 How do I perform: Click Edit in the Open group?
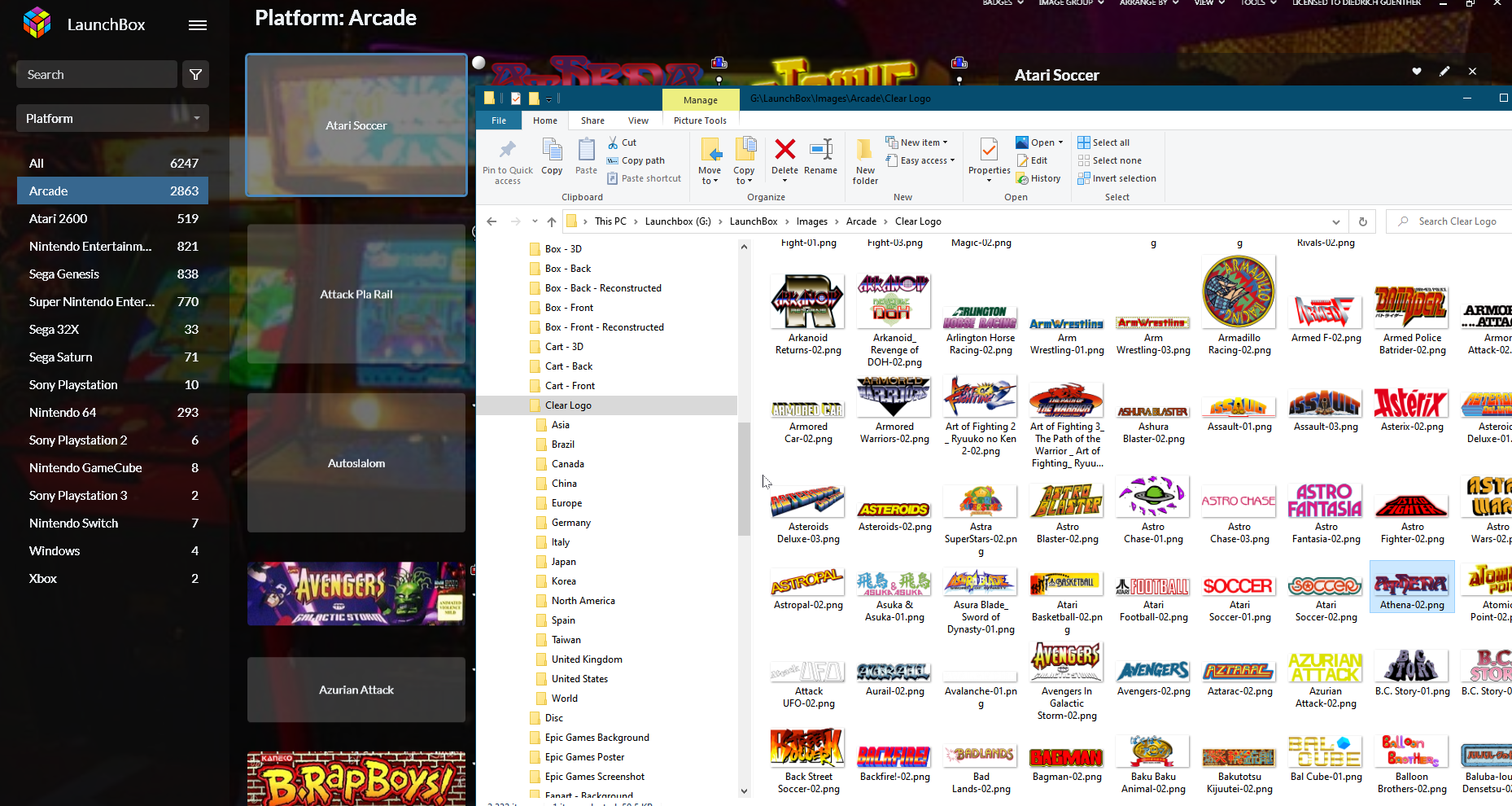1032,160
